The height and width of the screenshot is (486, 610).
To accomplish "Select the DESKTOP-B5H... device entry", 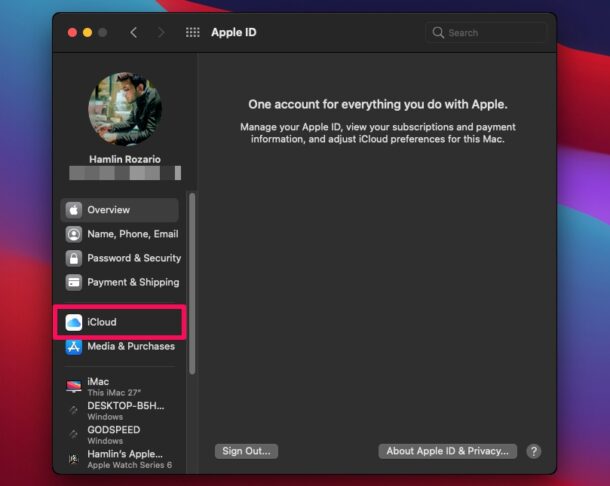I will point(121,411).
